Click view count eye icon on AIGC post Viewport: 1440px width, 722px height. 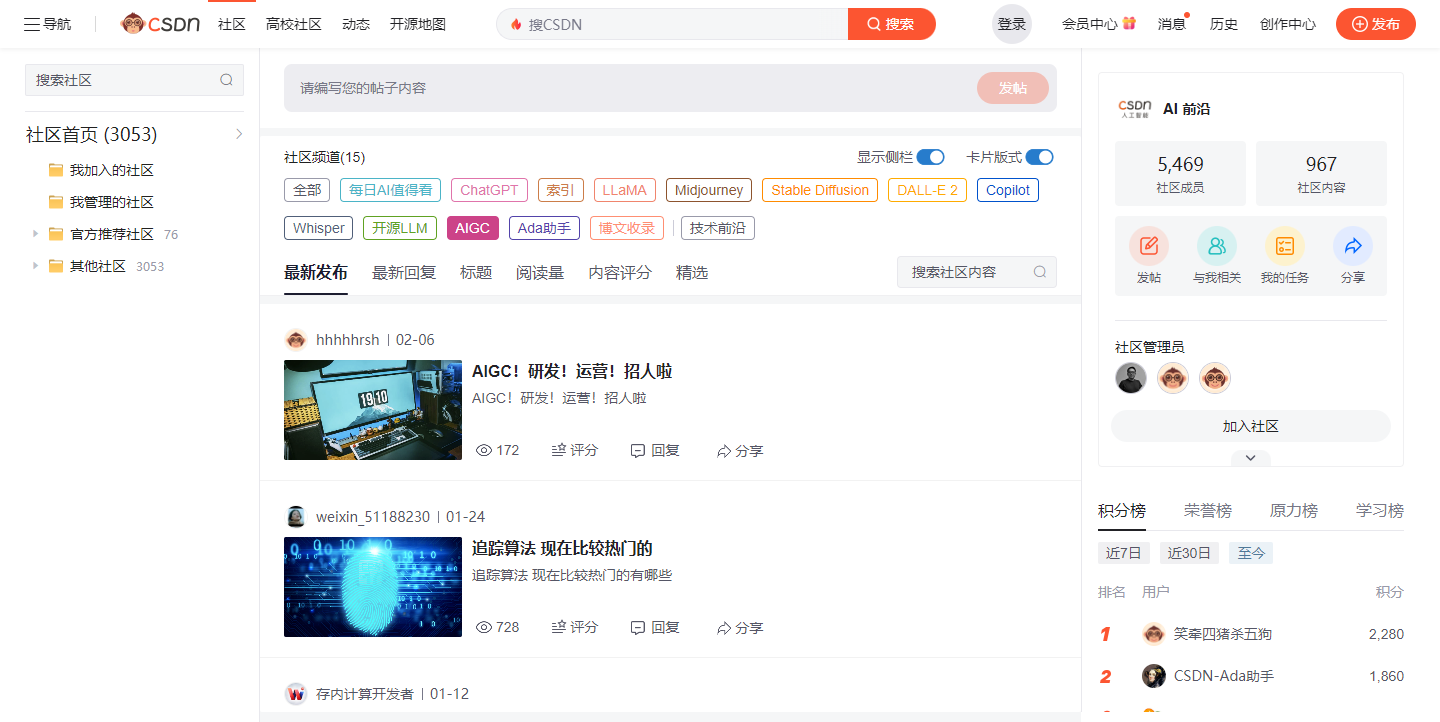pos(484,451)
